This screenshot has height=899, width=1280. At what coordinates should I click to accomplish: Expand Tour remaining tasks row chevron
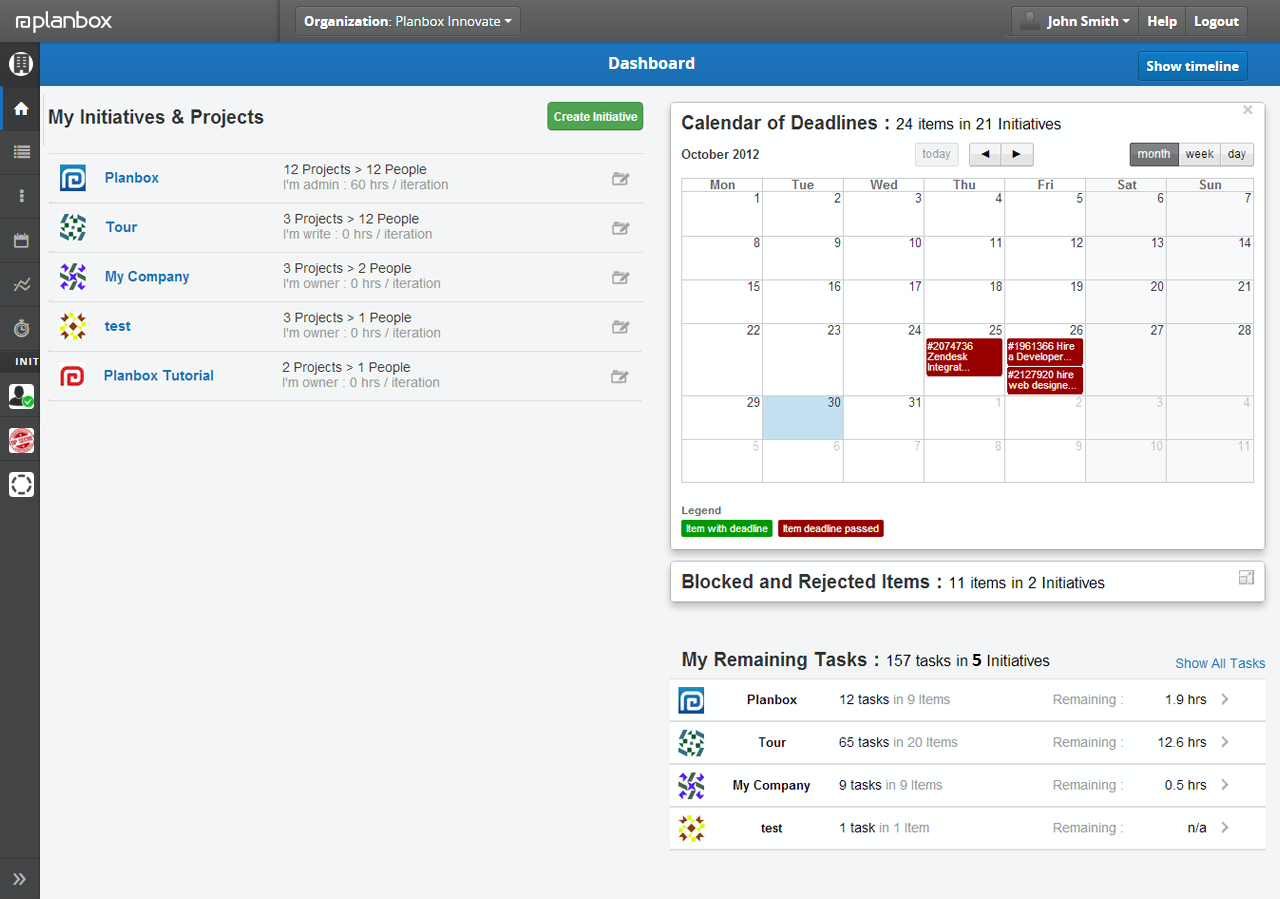[1225, 743]
